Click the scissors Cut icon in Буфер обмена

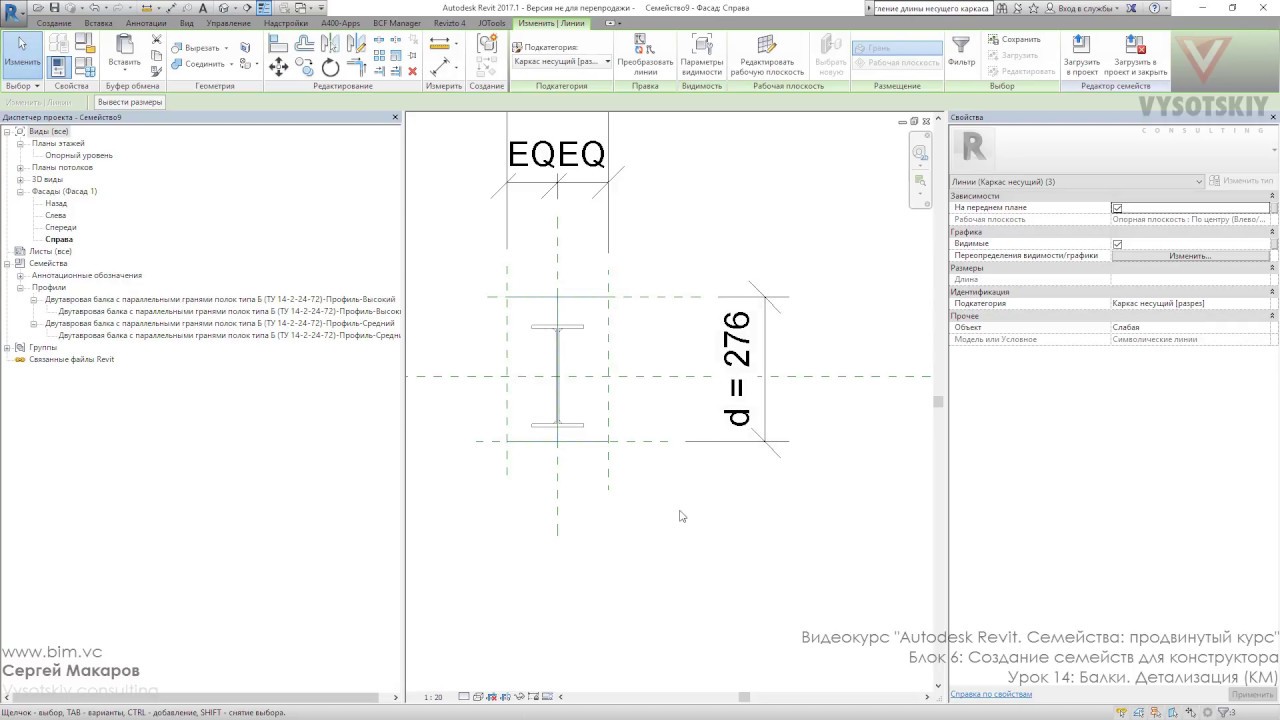[156, 39]
